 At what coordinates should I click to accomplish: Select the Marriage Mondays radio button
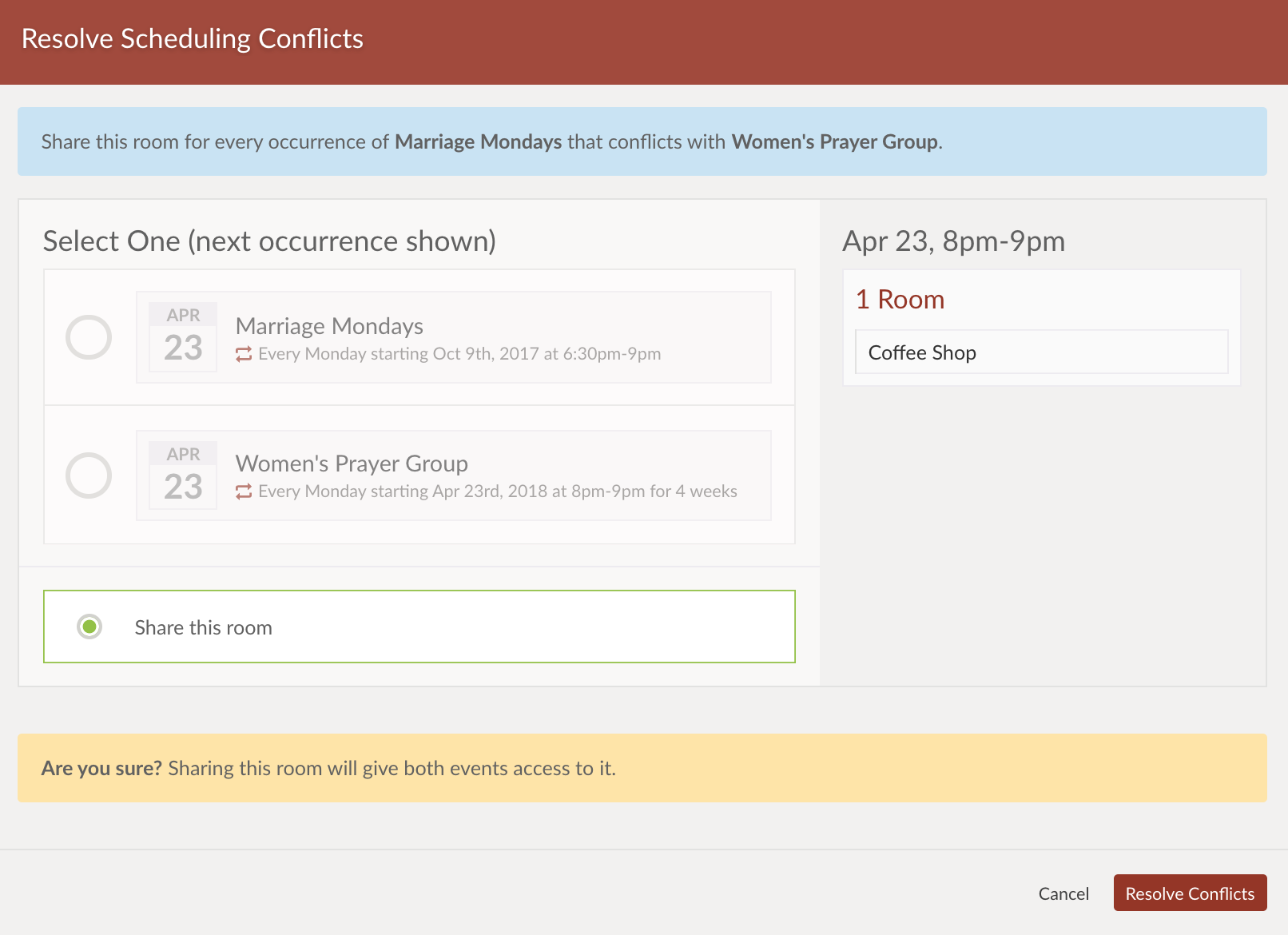point(89,337)
